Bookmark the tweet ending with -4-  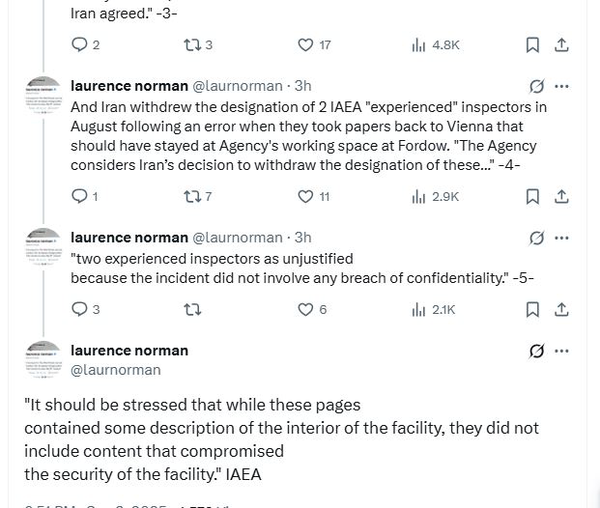pos(533,197)
